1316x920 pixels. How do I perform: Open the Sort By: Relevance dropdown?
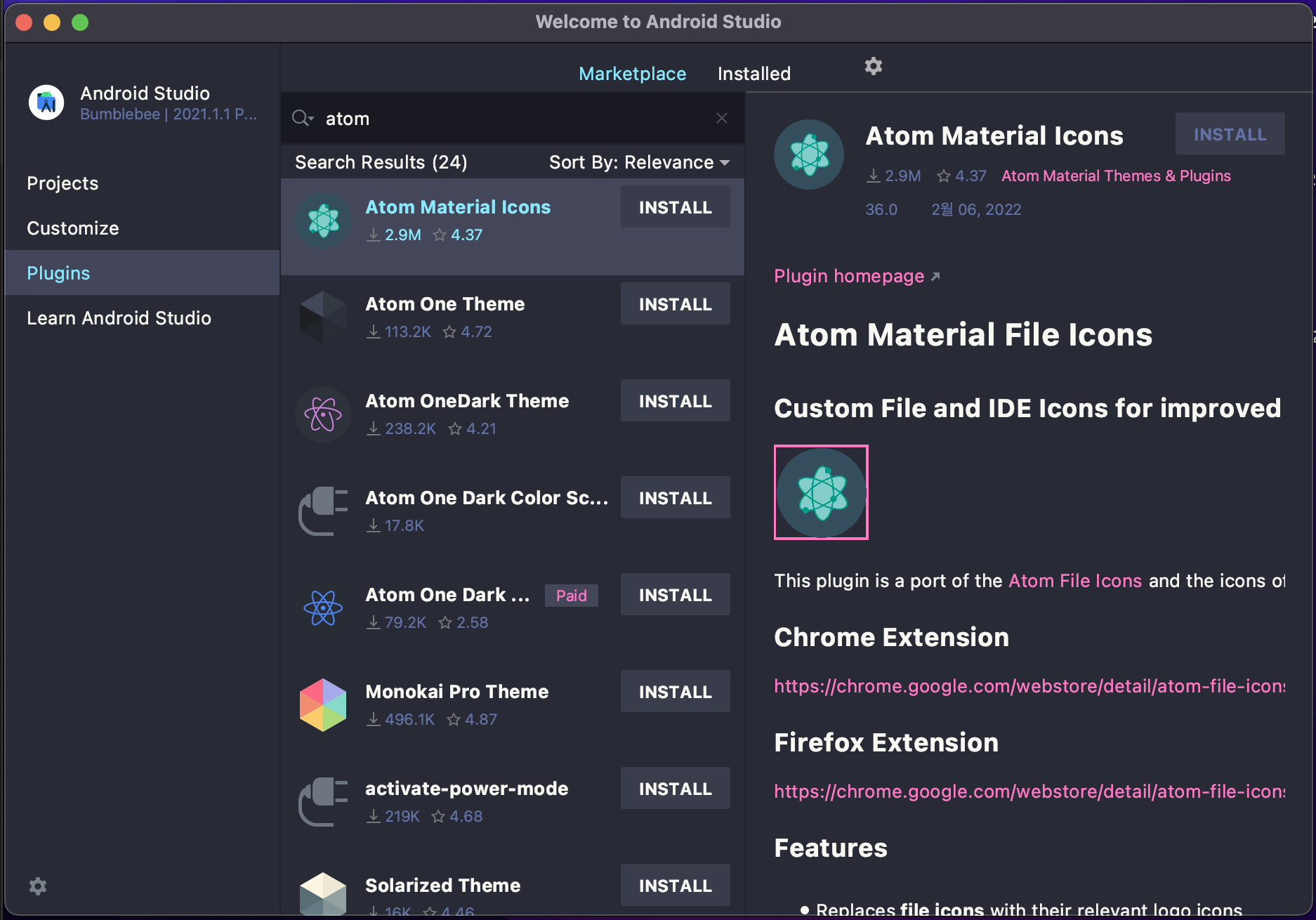tap(639, 162)
